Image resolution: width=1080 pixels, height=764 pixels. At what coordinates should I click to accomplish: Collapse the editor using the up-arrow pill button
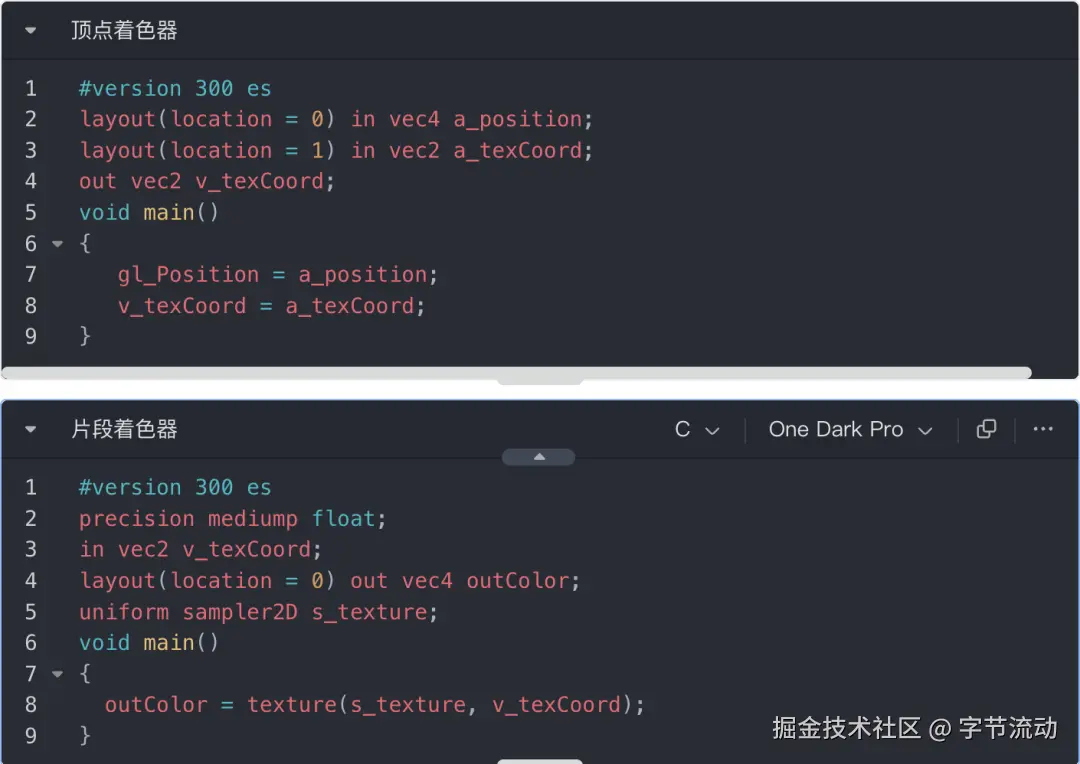(x=539, y=455)
